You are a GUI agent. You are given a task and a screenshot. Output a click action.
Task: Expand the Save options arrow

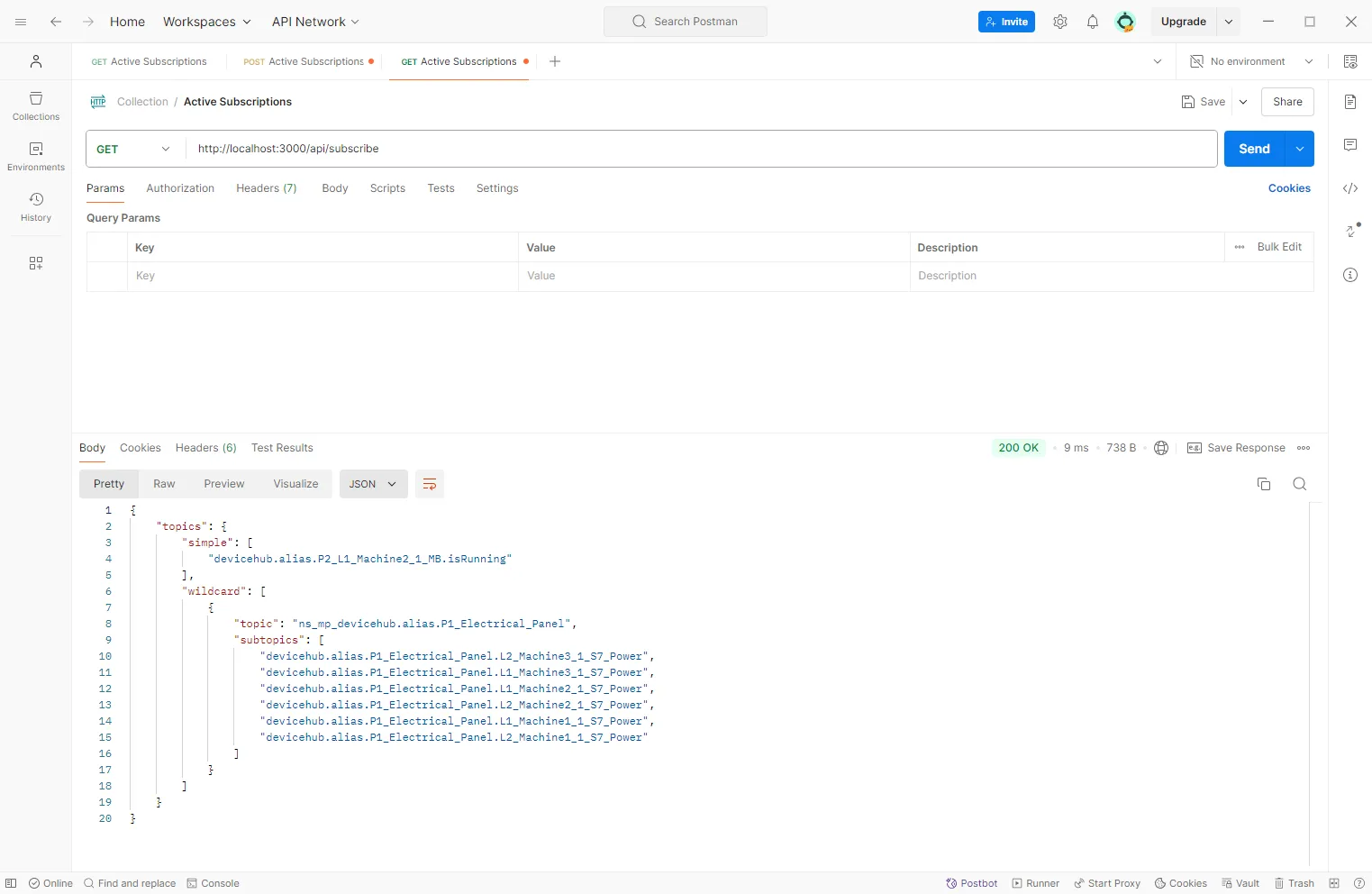coord(1243,102)
